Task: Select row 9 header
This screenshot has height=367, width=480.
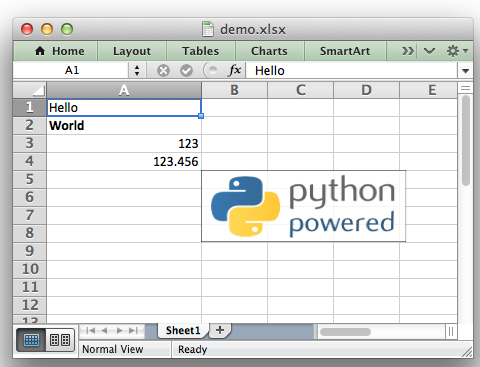Action: (30, 251)
